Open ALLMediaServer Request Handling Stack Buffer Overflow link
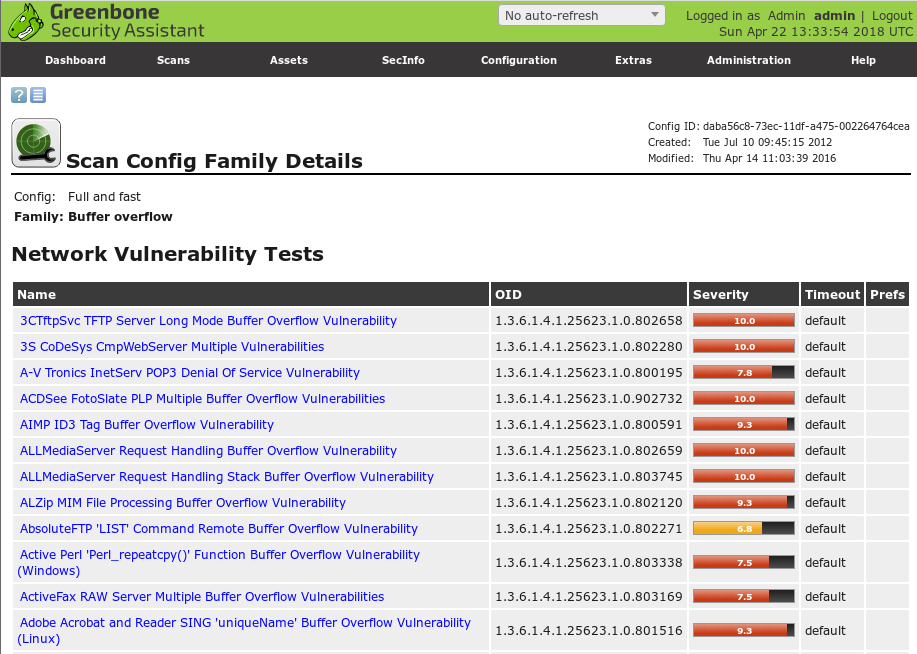The width and height of the screenshot is (917, 654). (x=227, y=477)
